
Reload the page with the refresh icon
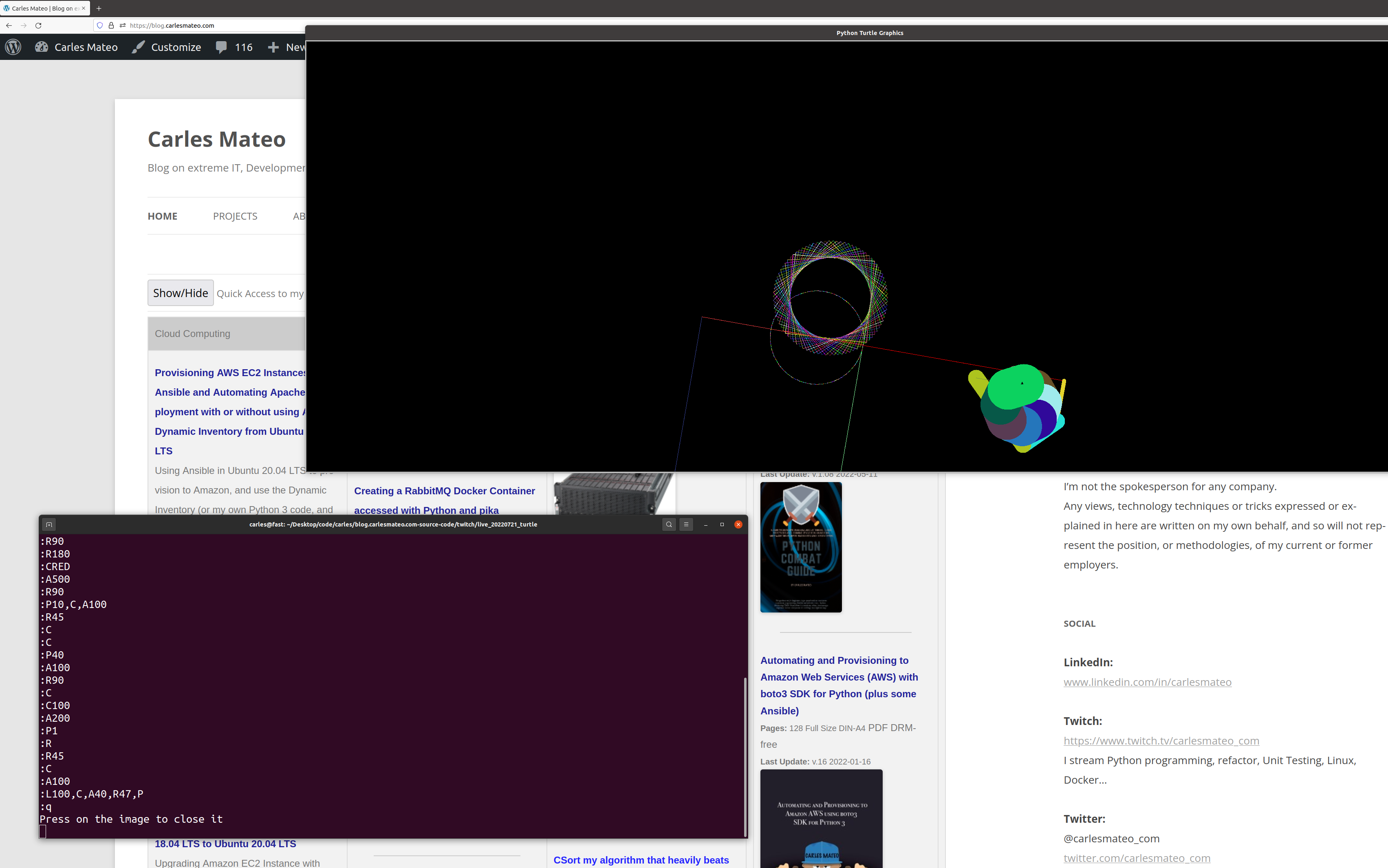pyautogui.click(x=38, y=25)
